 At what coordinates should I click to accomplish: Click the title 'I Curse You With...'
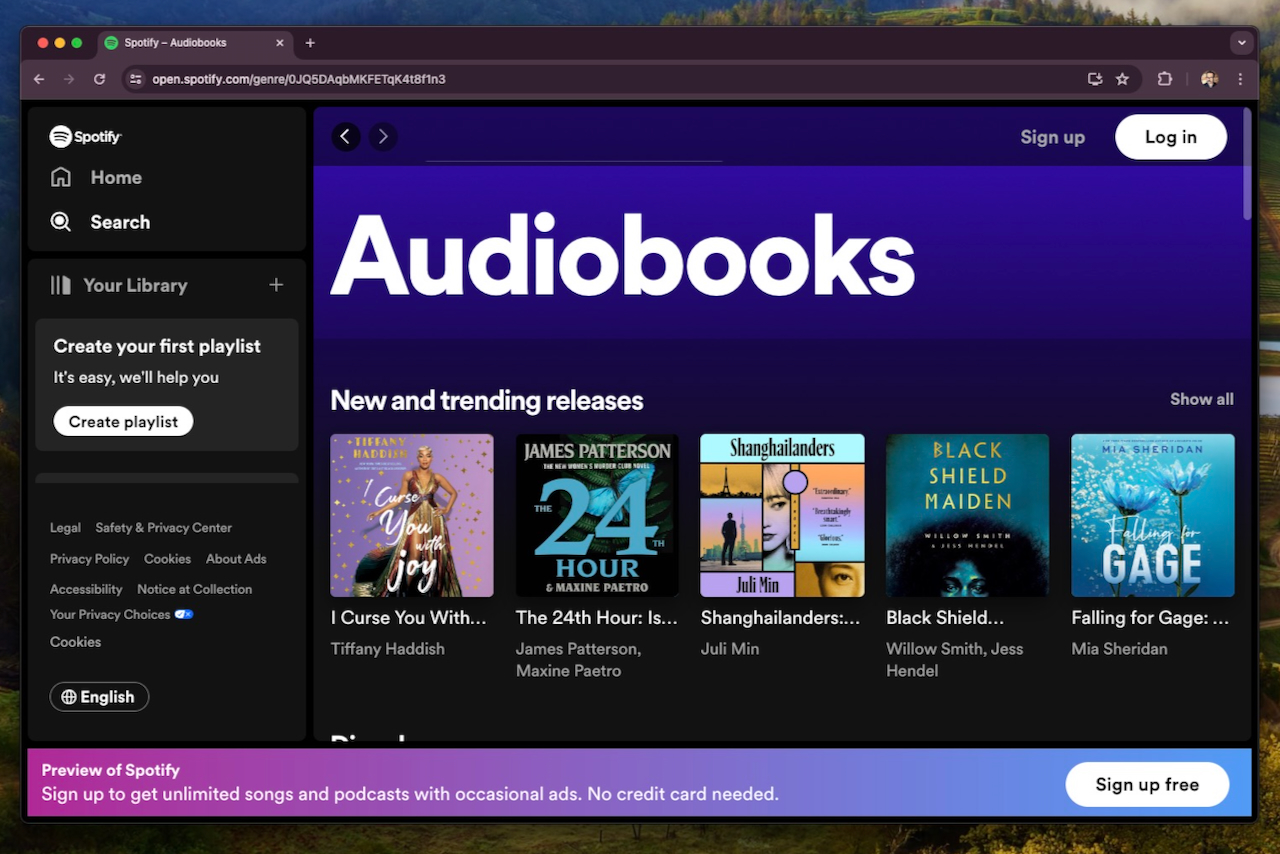tap(409, 618)
